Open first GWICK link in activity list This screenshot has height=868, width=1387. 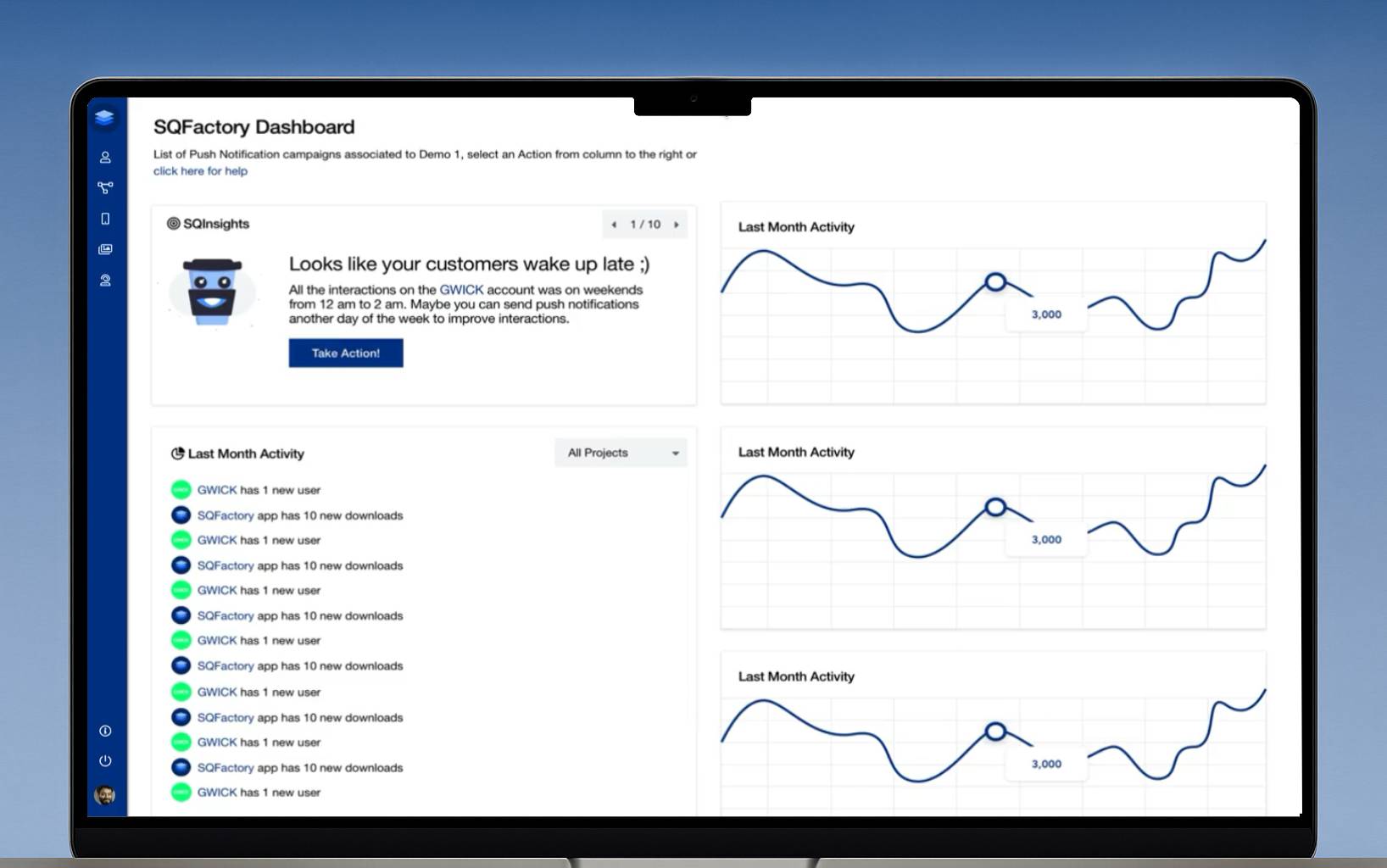[x=217, y=490]
